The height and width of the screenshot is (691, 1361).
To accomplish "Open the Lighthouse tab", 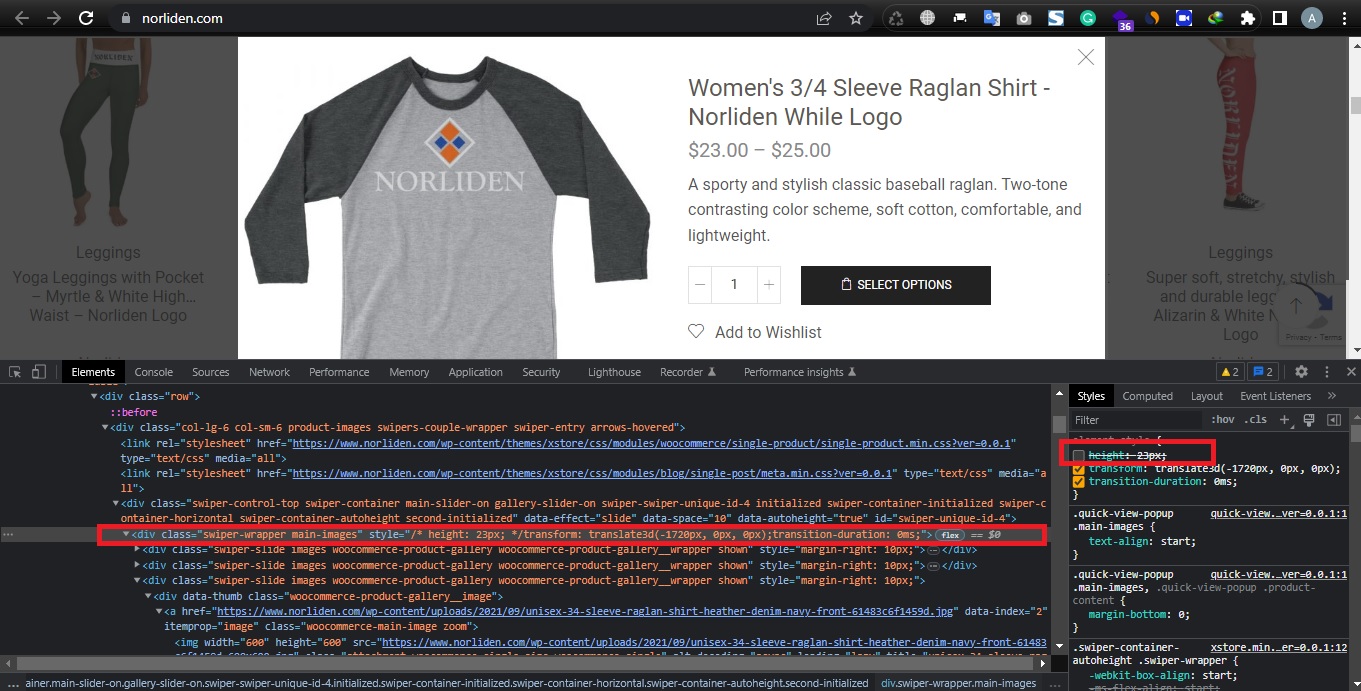I will point(614,372).
